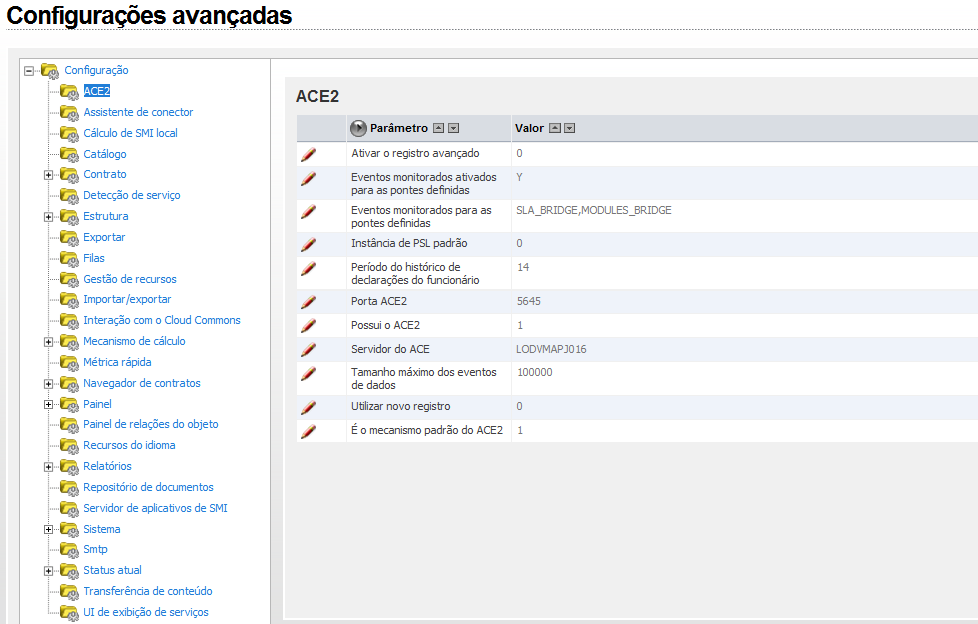Click folder icon of Filas node
Image resolution: width=978 pixels, height=624 pixels.
click(69, 258)
